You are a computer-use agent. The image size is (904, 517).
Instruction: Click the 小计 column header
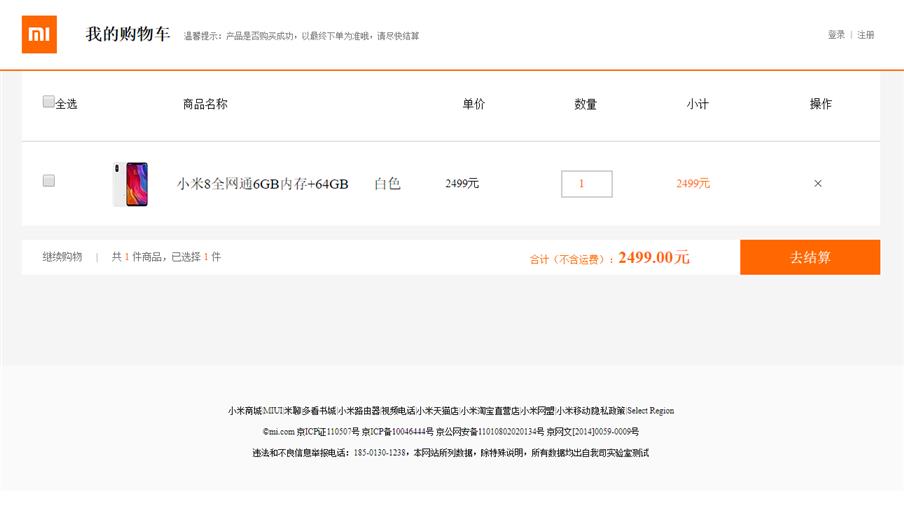coord(698,104)
